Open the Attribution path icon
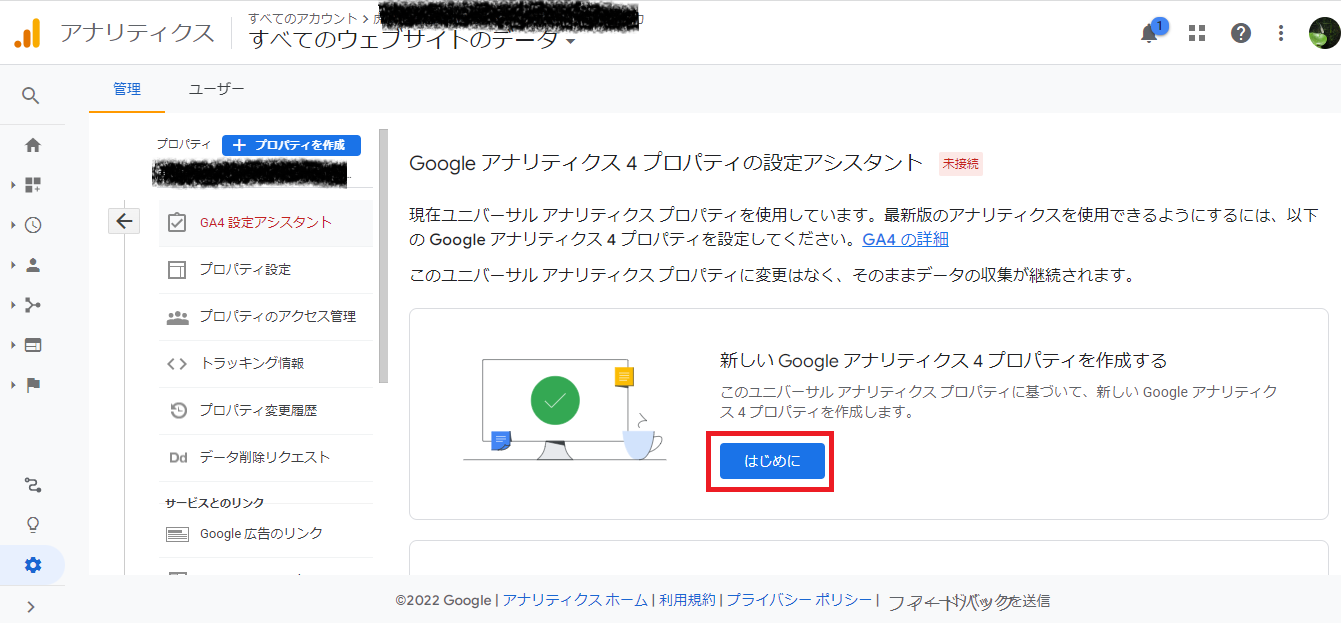Image resolution: width=1341 pixels, height=623 pixels. pyautogui.click(x=33, y=485)
